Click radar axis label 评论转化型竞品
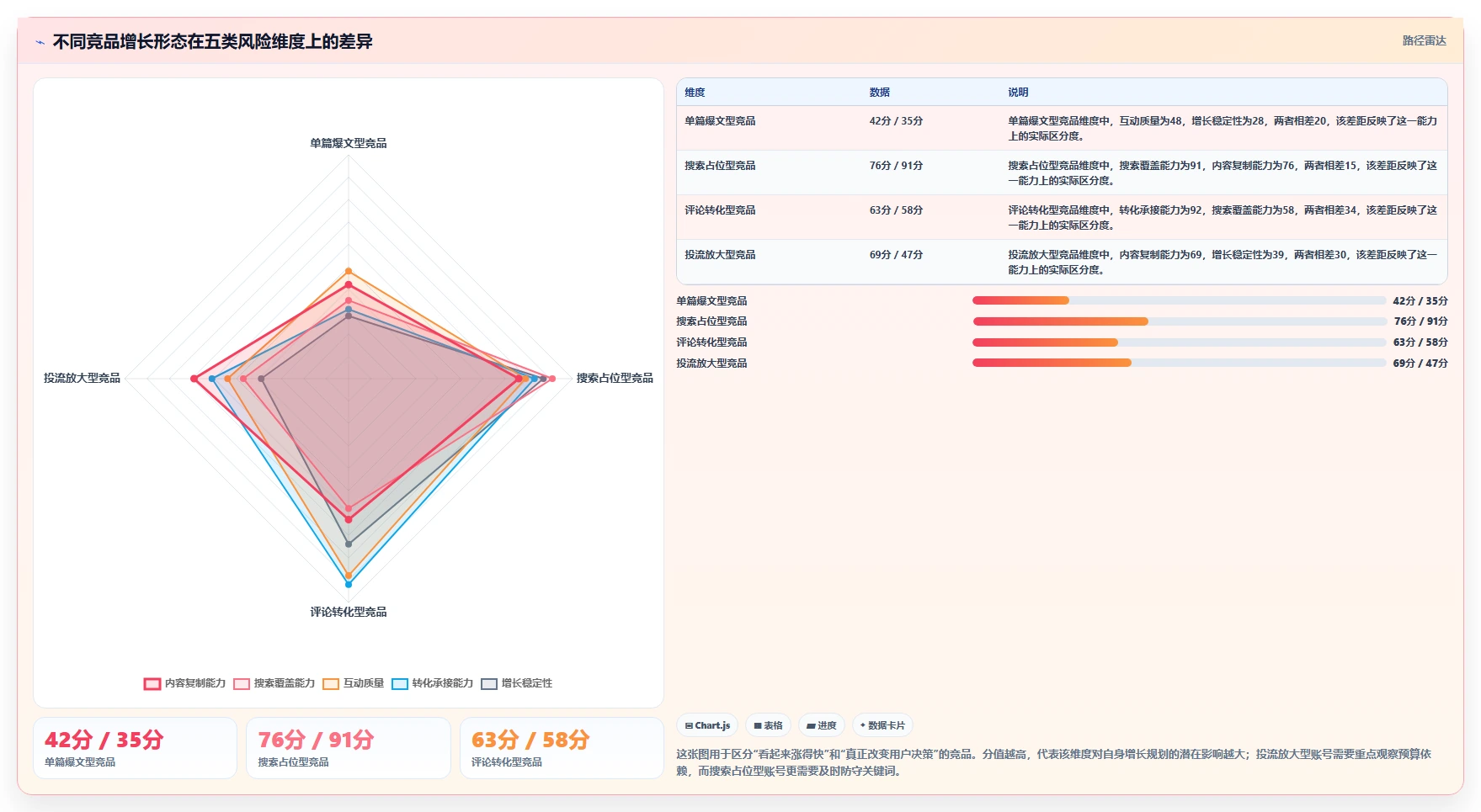 point(349,612)
